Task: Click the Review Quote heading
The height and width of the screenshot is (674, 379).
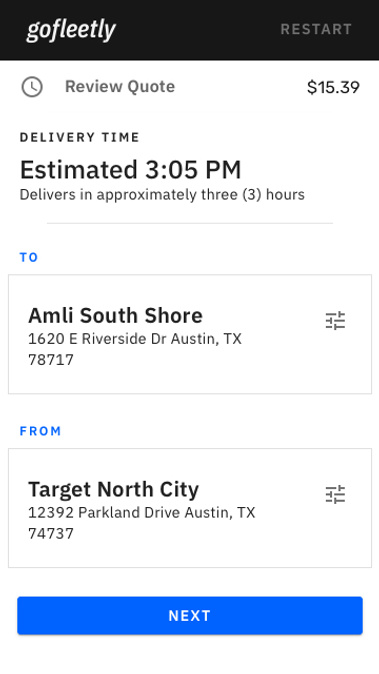Action: [x=120, y=86]
